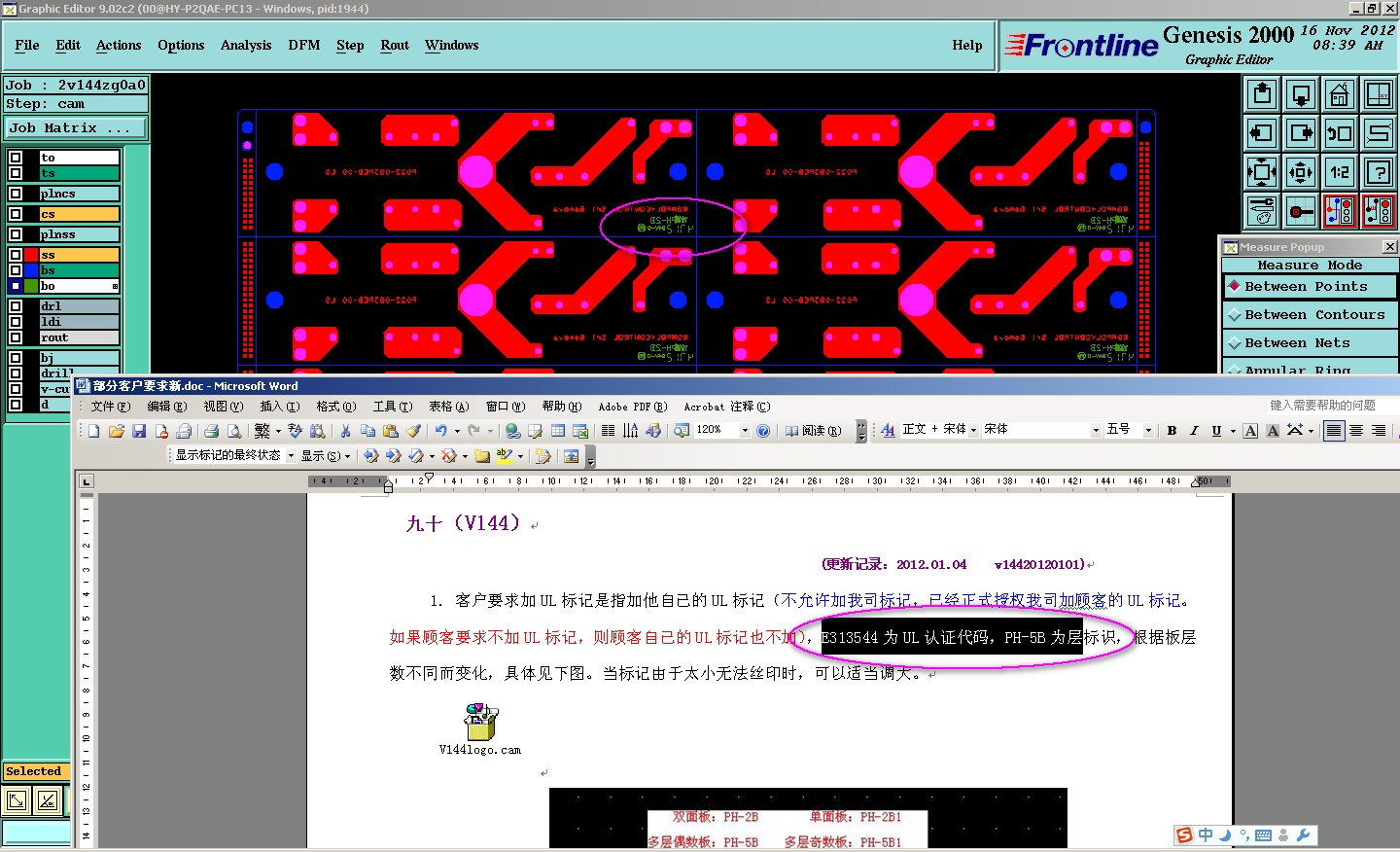Toggle the 'ss' layer checkbox

point(16,255)
